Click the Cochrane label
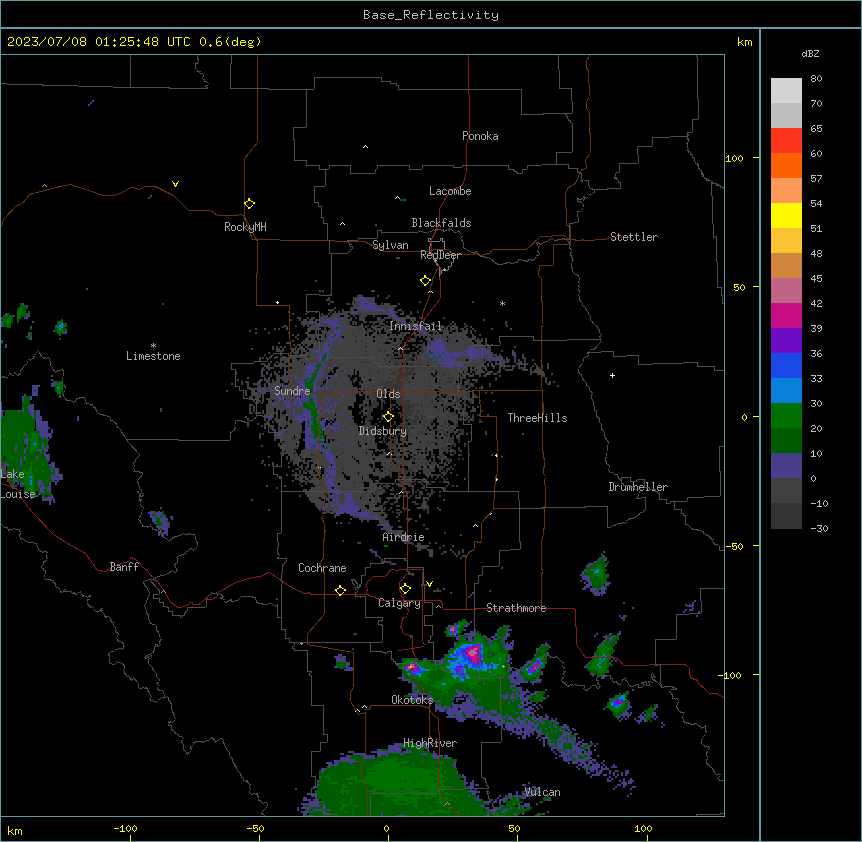Image resolution: width=862 pixels, height=842 pixels. [x=322, y=568]
